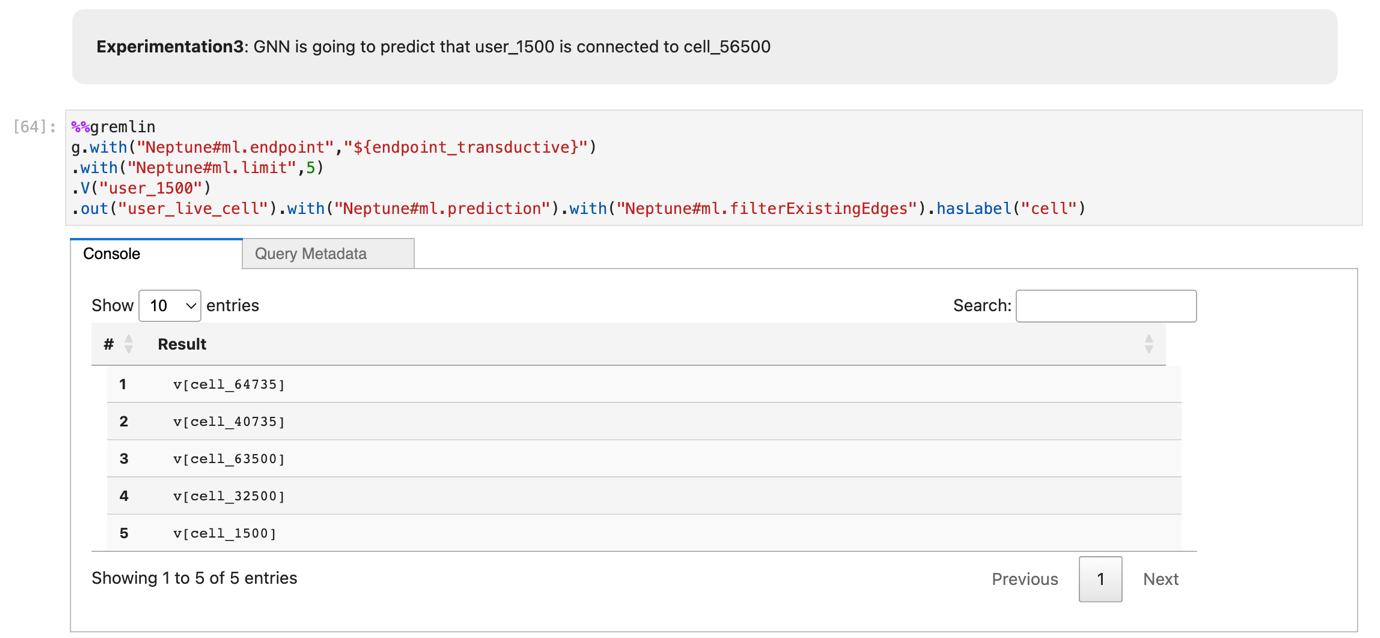Click the "Showing 1 to 5" entries info text

pyautogui.click(x=194, y=578)
